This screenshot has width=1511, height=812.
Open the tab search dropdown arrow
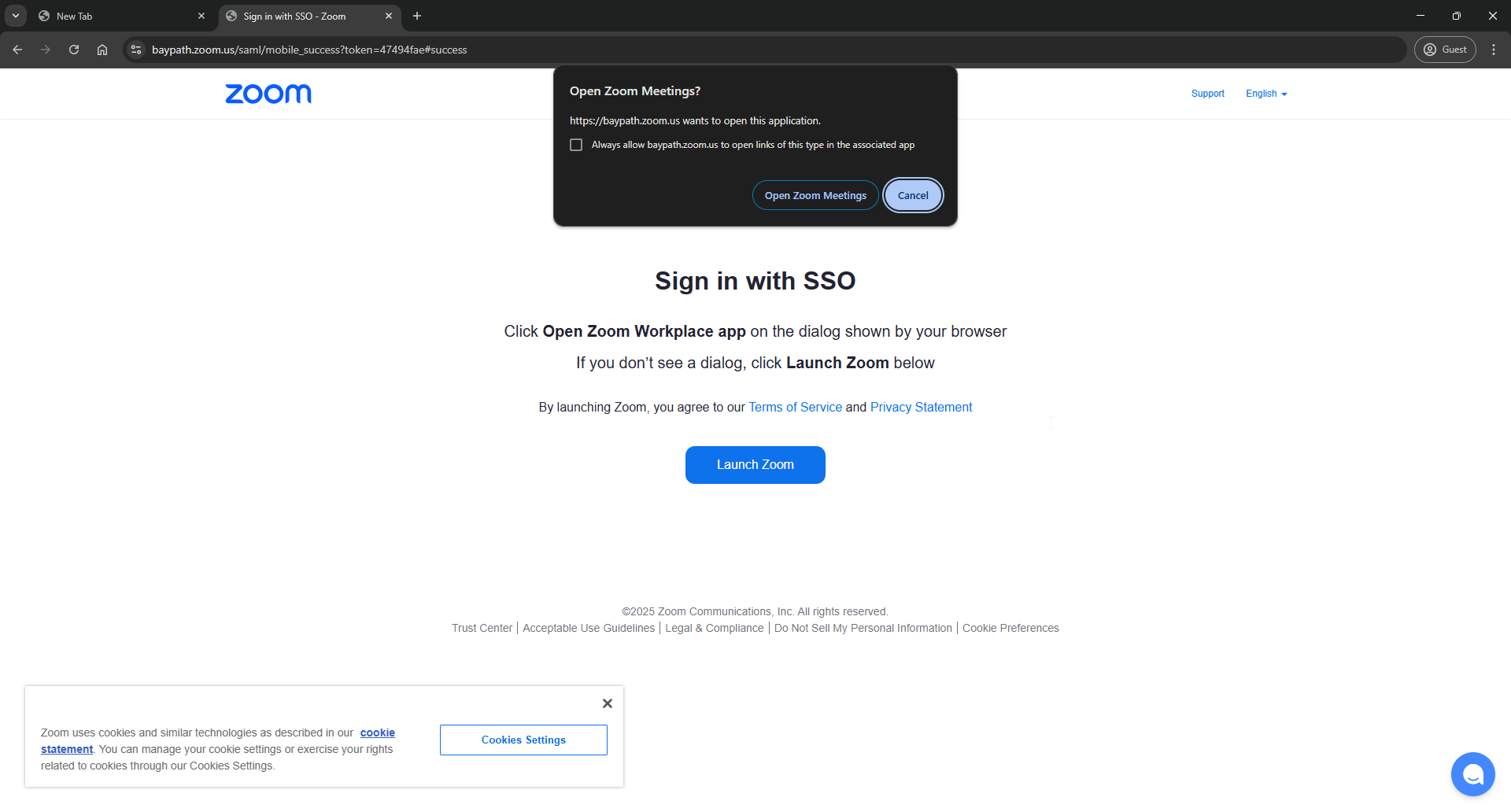16,16
